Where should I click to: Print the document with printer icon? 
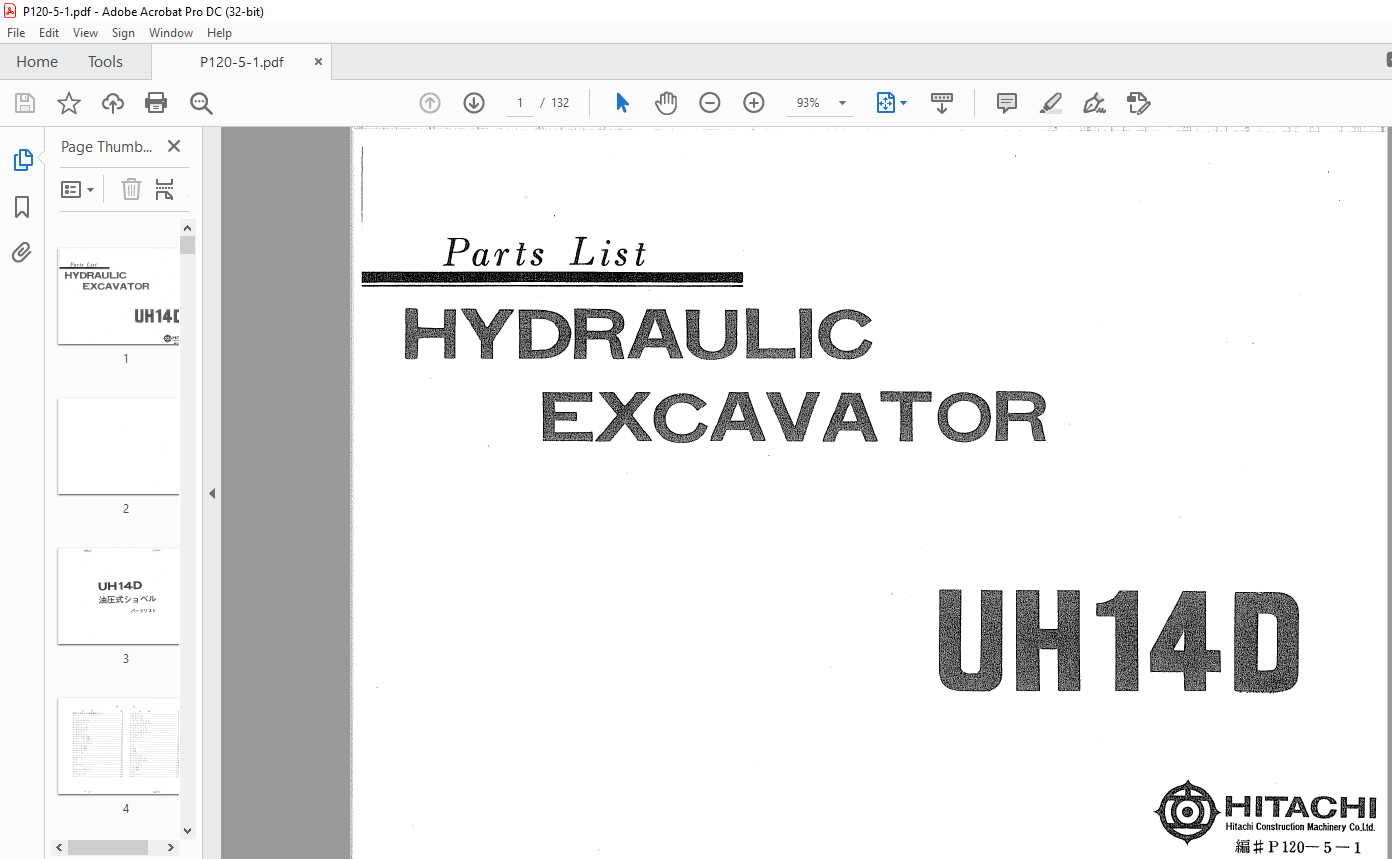156,103
